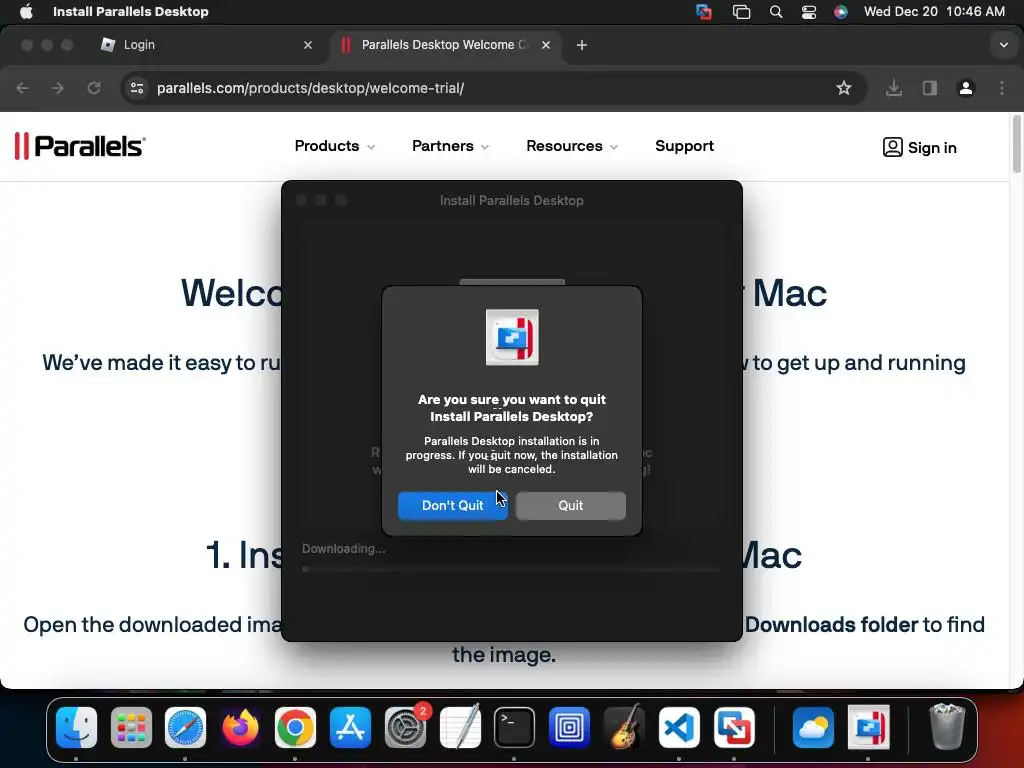The image size is (1024, 768).
Task: Click the page vertical scrollbar
Action: pyautogui.click(x=1016, y=145)
